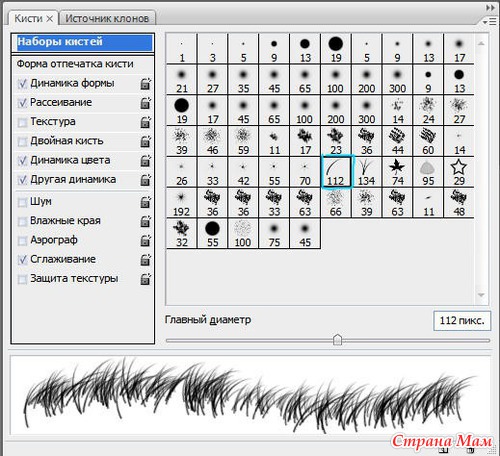500x456 pixels.
Task: Select the soft round brush 300 in second row
Action: click(x=397, y=80)
